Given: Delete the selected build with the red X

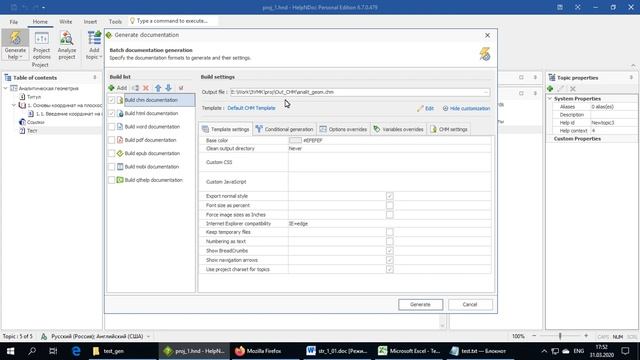Looking at the screenshot, I should (x=146, y=88).
